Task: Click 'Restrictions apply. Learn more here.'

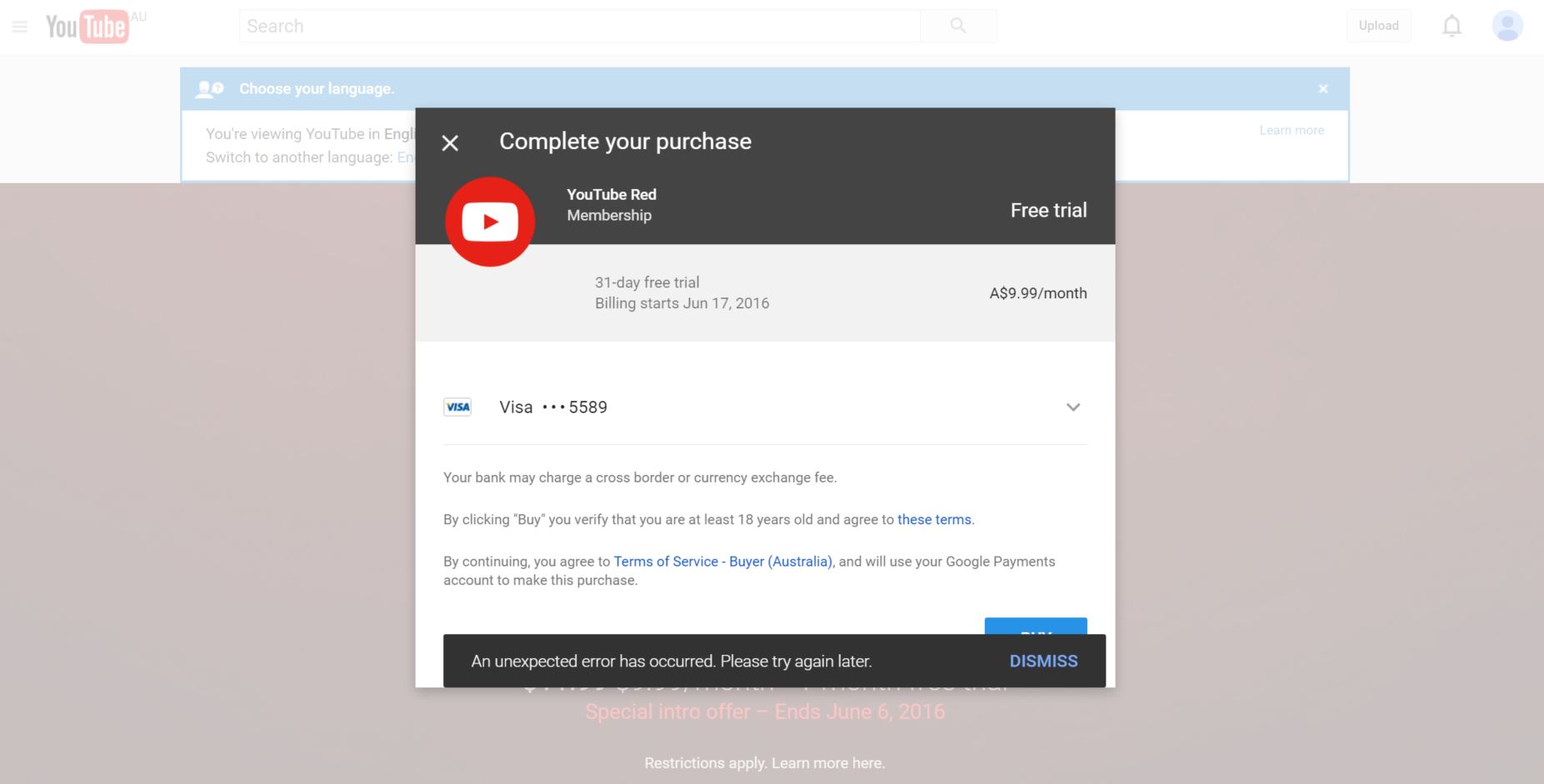Action: (764, 763)
